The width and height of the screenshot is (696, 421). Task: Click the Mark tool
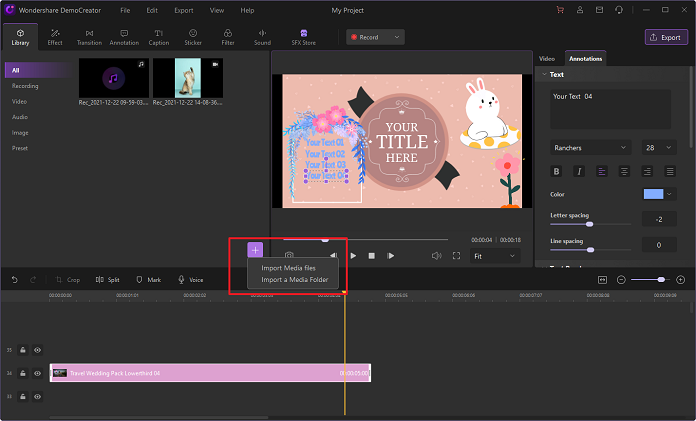[148, 280]
